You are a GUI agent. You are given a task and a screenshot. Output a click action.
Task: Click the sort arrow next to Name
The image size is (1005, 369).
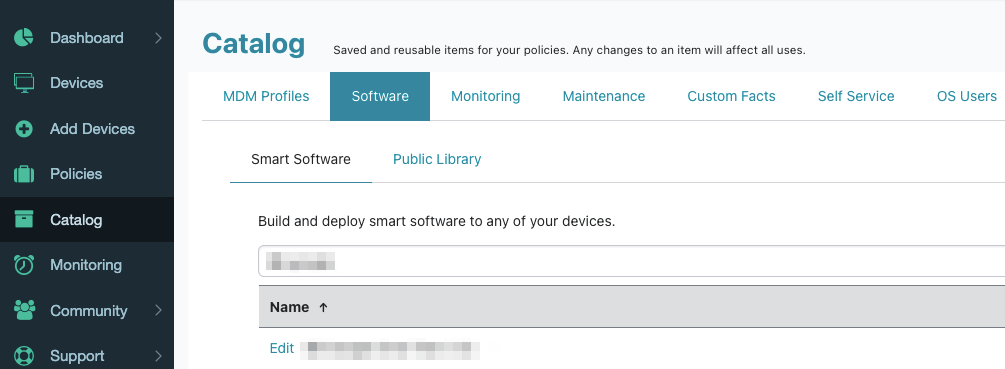pyautogui.click(x=323, y=308)
